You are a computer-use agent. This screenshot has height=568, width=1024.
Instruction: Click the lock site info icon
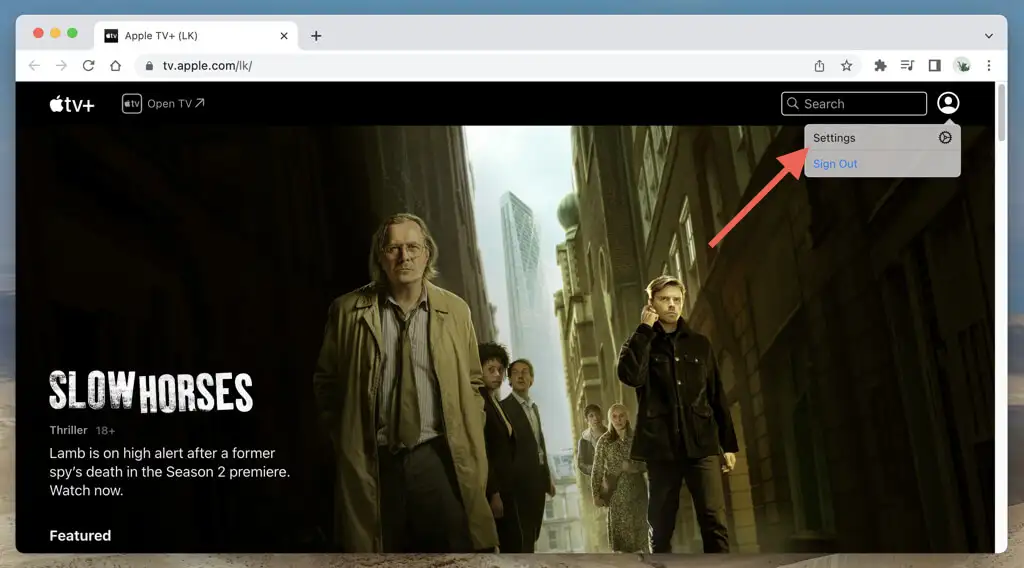tap(149, 65)
